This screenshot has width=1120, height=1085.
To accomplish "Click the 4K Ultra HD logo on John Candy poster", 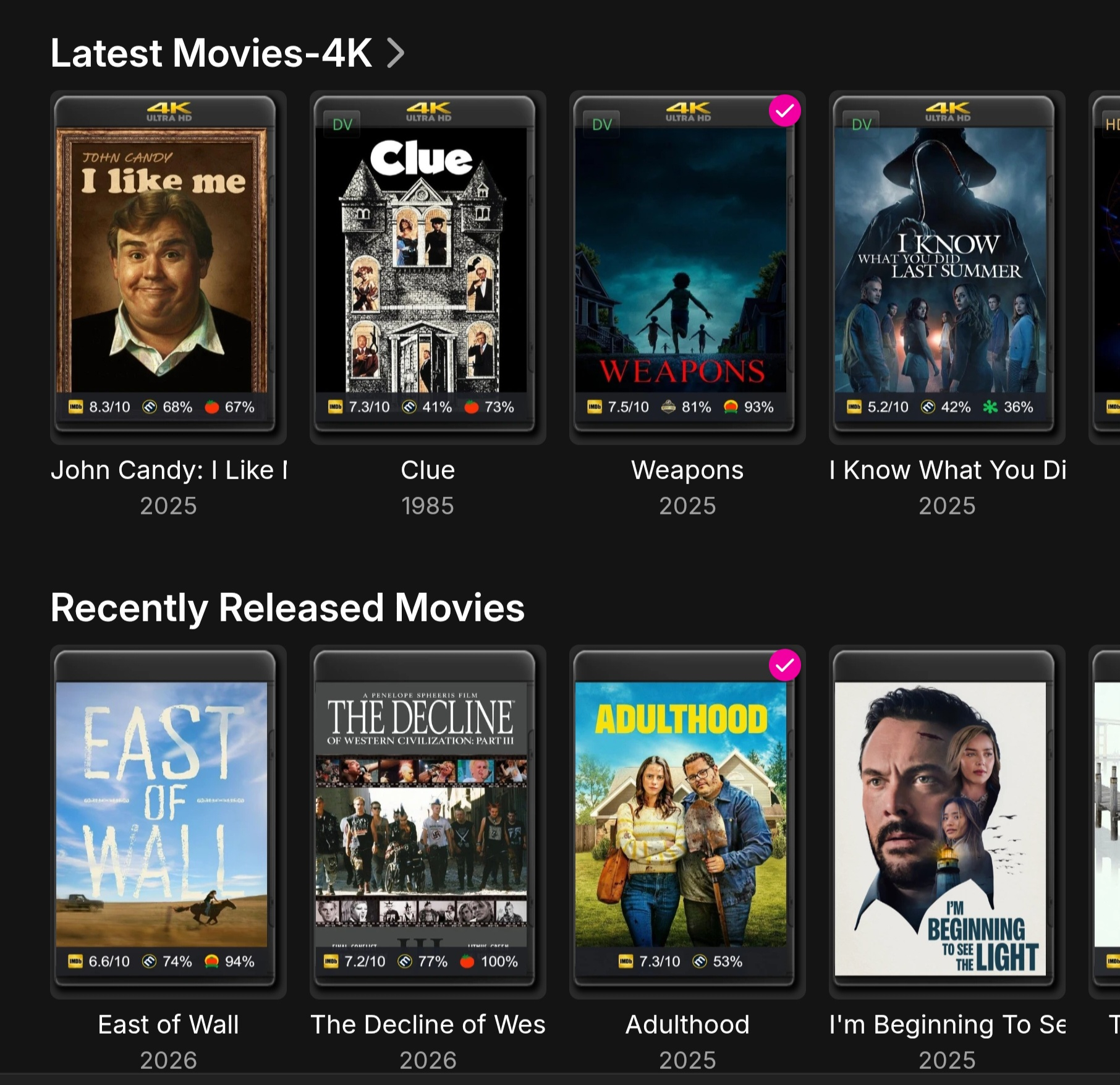I will 169,112.
